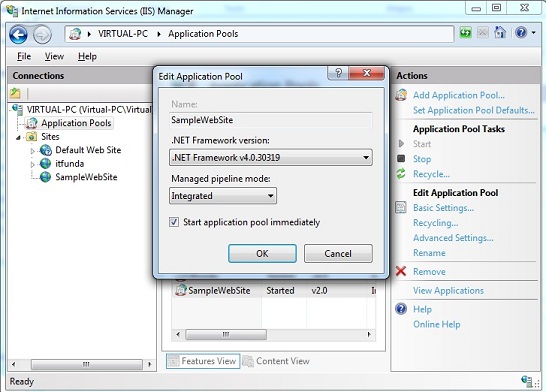546x392 pixels.
Task: Collapse the Sites tree node
Action: (x=18, y=138)
